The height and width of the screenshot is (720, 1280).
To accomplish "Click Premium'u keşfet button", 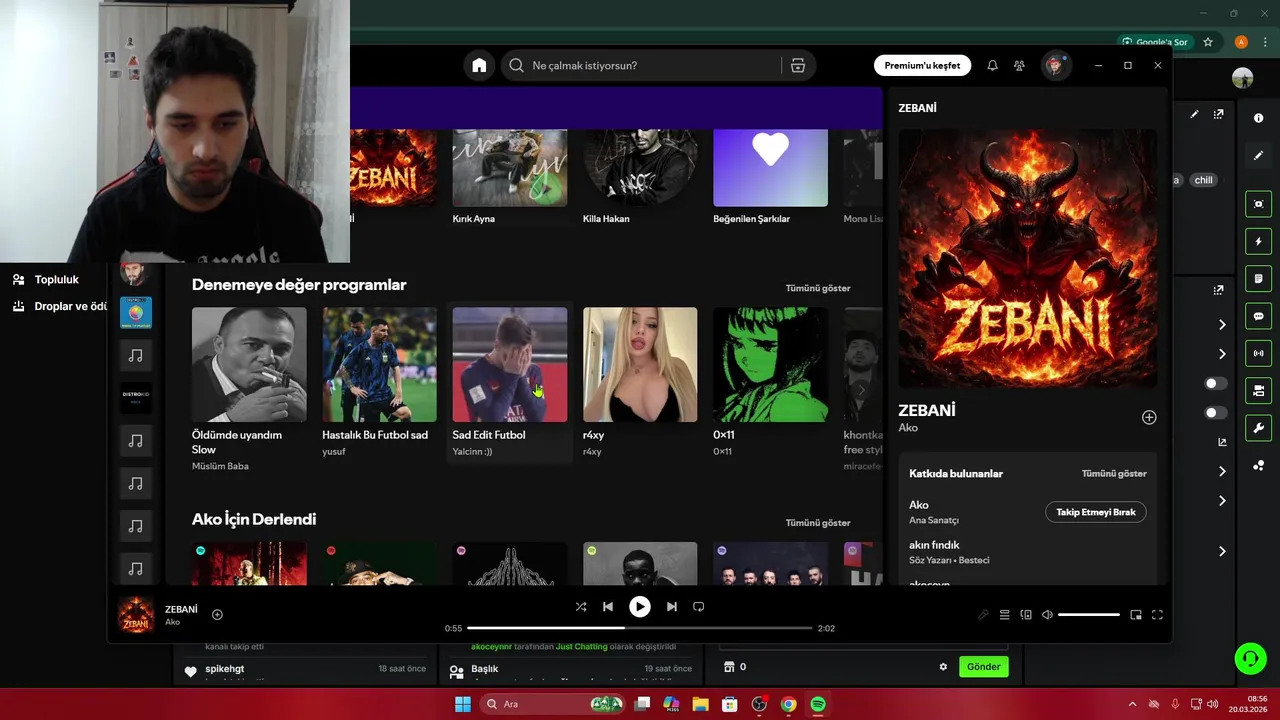I will coord(922,65).
